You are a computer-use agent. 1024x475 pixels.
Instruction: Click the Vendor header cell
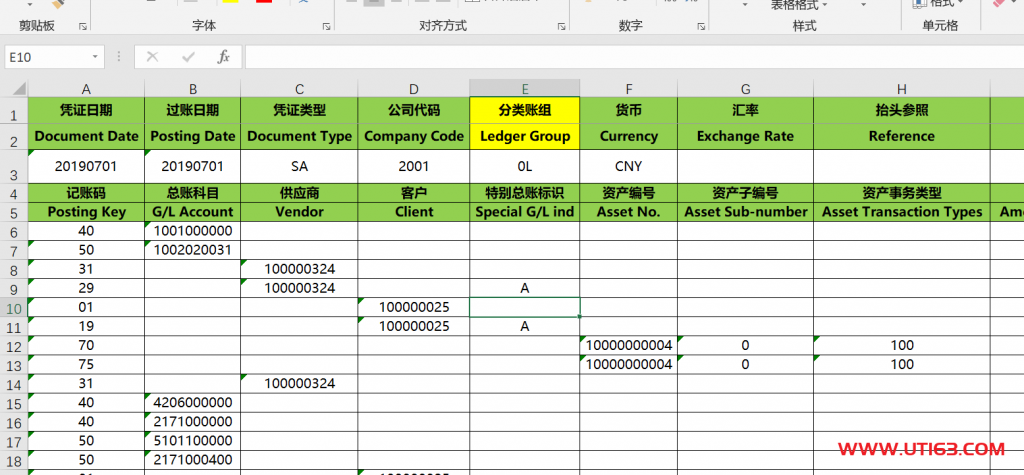[x=299, y=212]
